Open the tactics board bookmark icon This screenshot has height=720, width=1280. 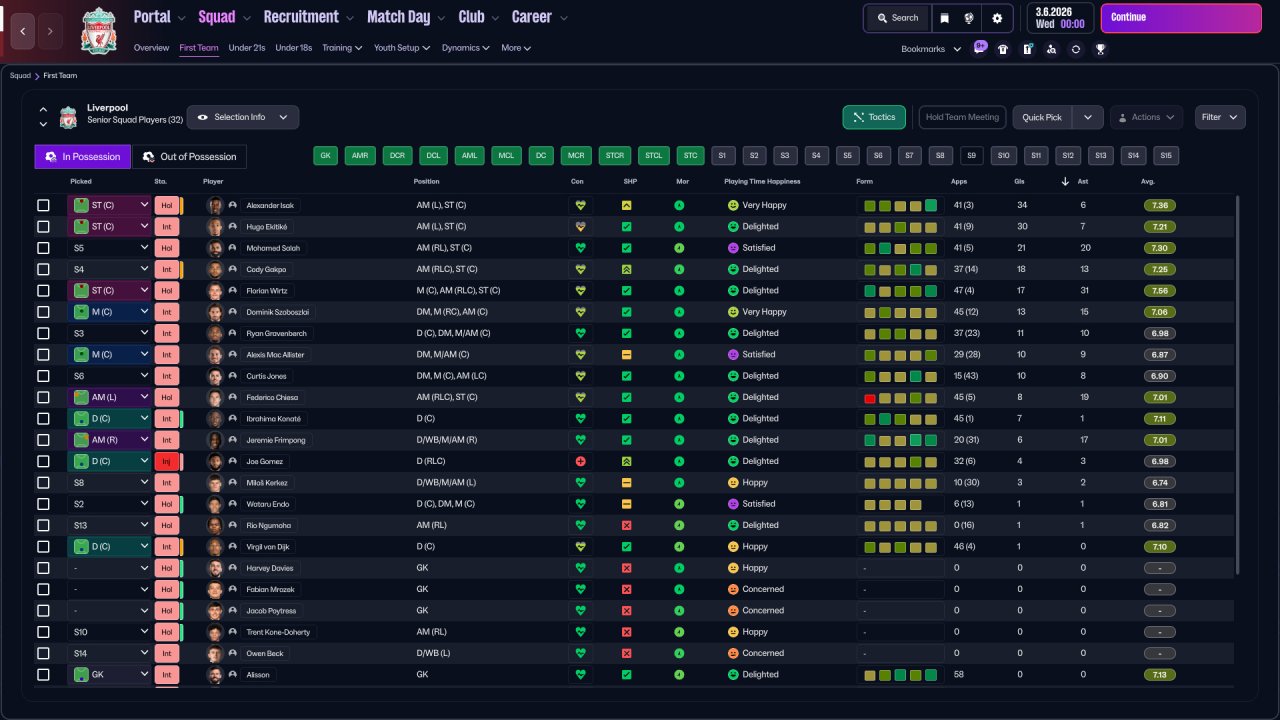pyautogui.click(x=1027, y=49)
